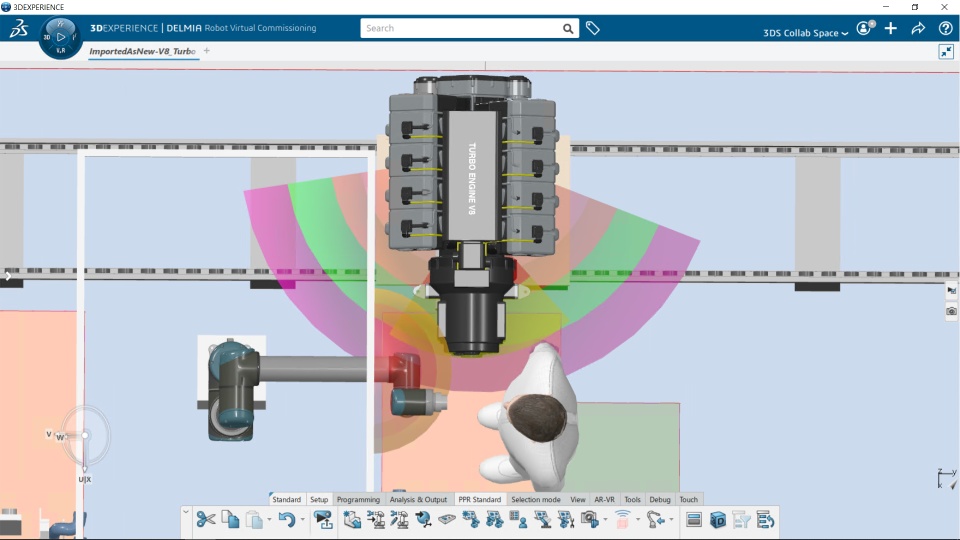This screenshot has height=540, width=960.
Task: Select the globe axis positioning icon
Action: pos(423,520)
